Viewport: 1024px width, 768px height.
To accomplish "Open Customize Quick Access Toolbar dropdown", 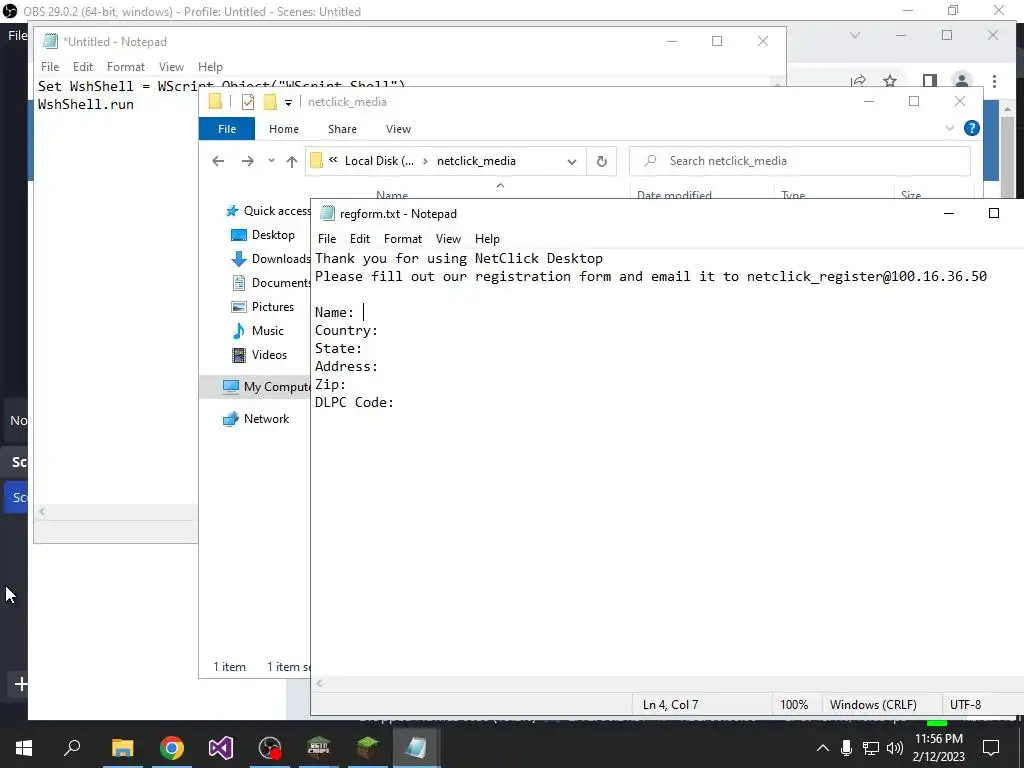I will (x=288, y=103).
